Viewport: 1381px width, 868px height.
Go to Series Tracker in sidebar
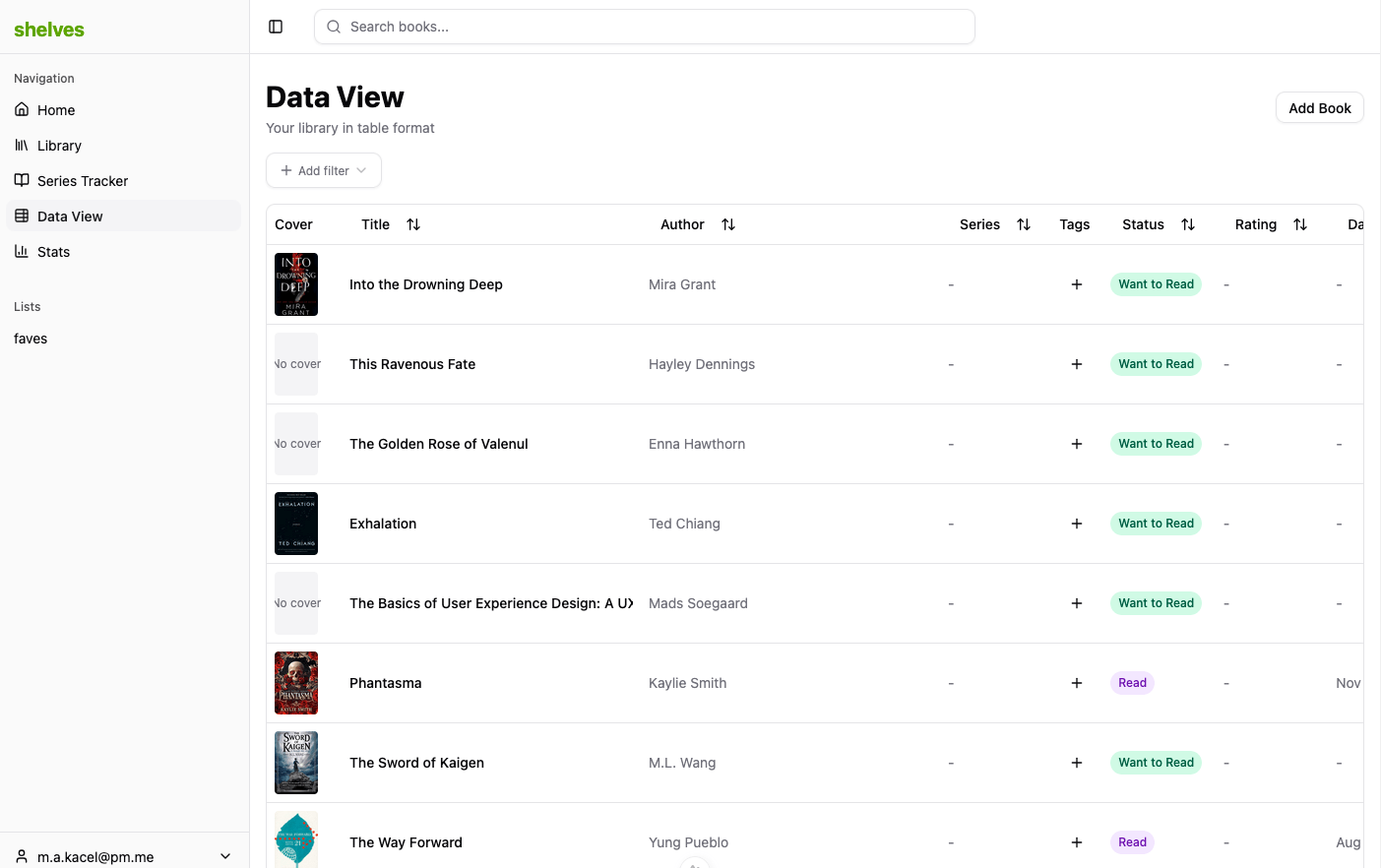tap(83, 181)
